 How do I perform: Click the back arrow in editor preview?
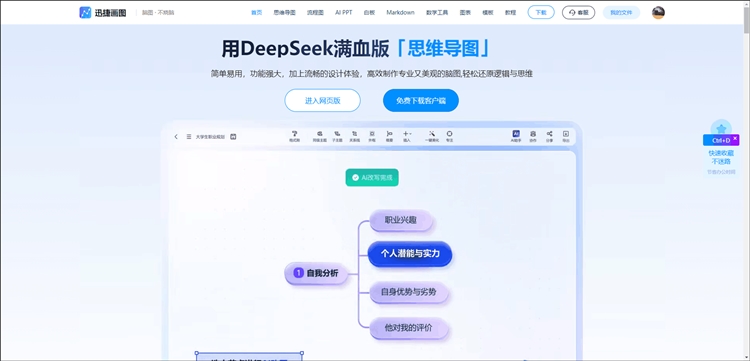pyautogui.click(x=176, y=137)
